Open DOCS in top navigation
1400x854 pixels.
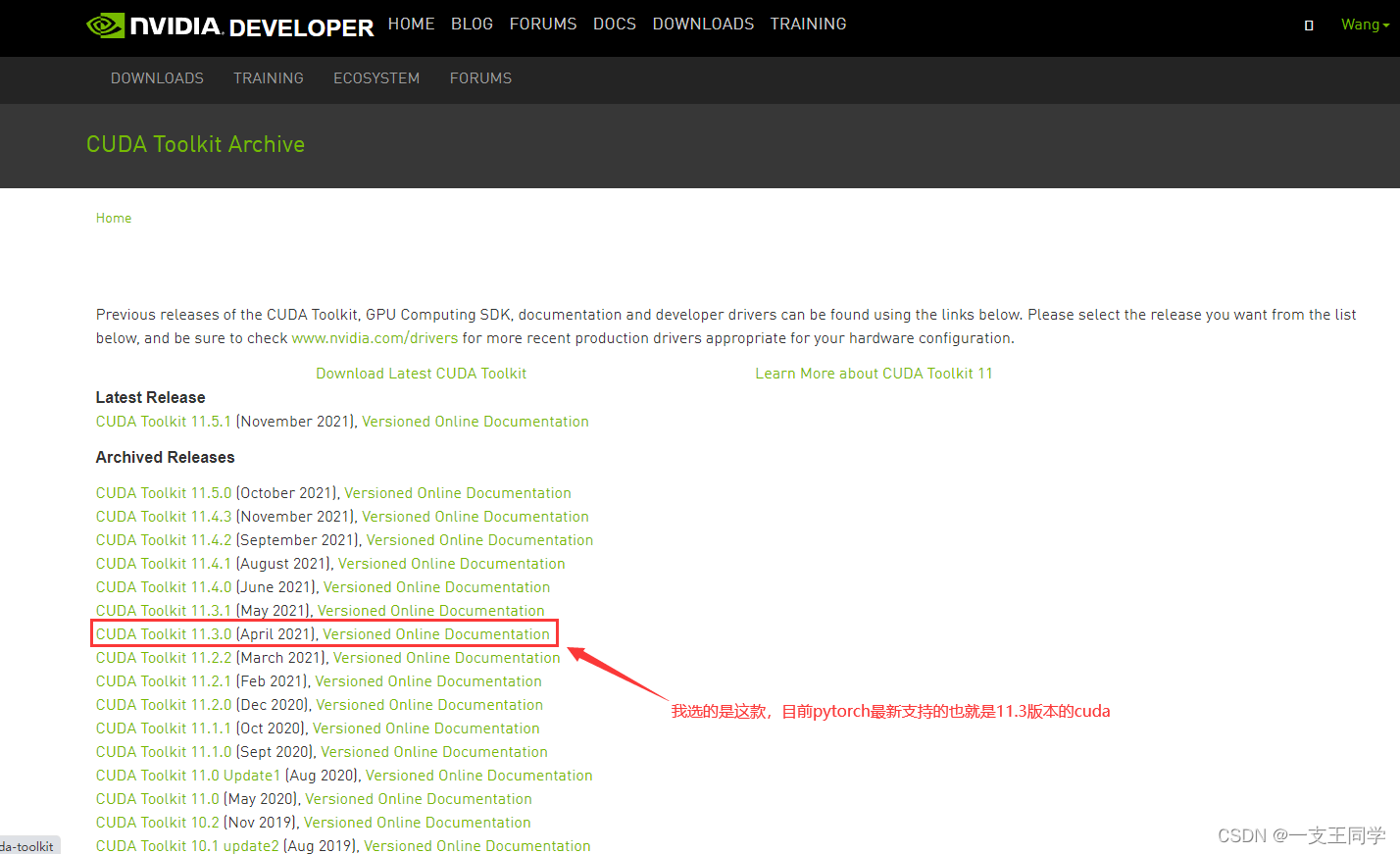click(x=615, y=24)
